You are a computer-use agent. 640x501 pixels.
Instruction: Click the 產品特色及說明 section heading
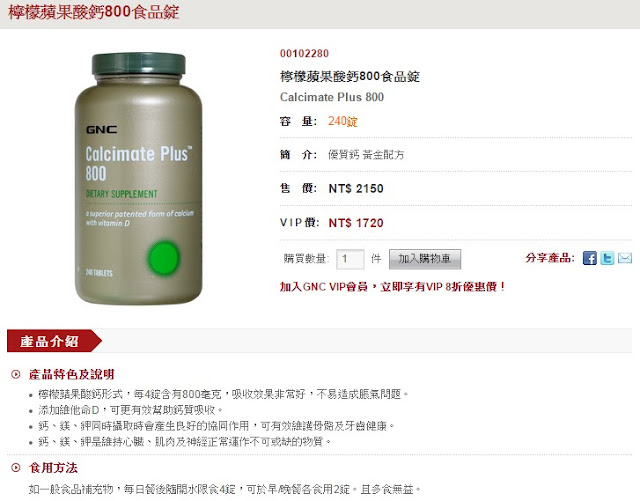coord(72,374)
